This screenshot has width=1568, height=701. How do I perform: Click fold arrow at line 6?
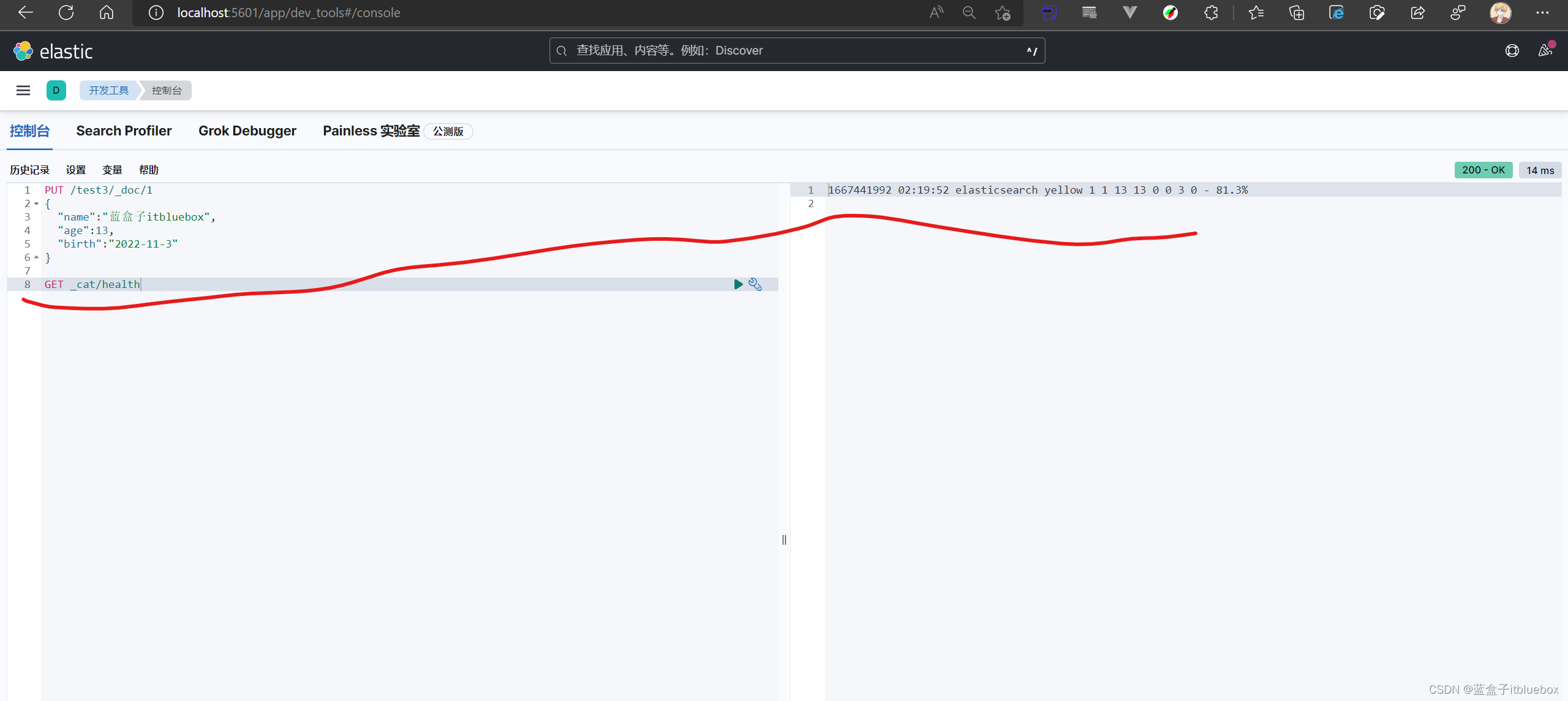[37, 258]
